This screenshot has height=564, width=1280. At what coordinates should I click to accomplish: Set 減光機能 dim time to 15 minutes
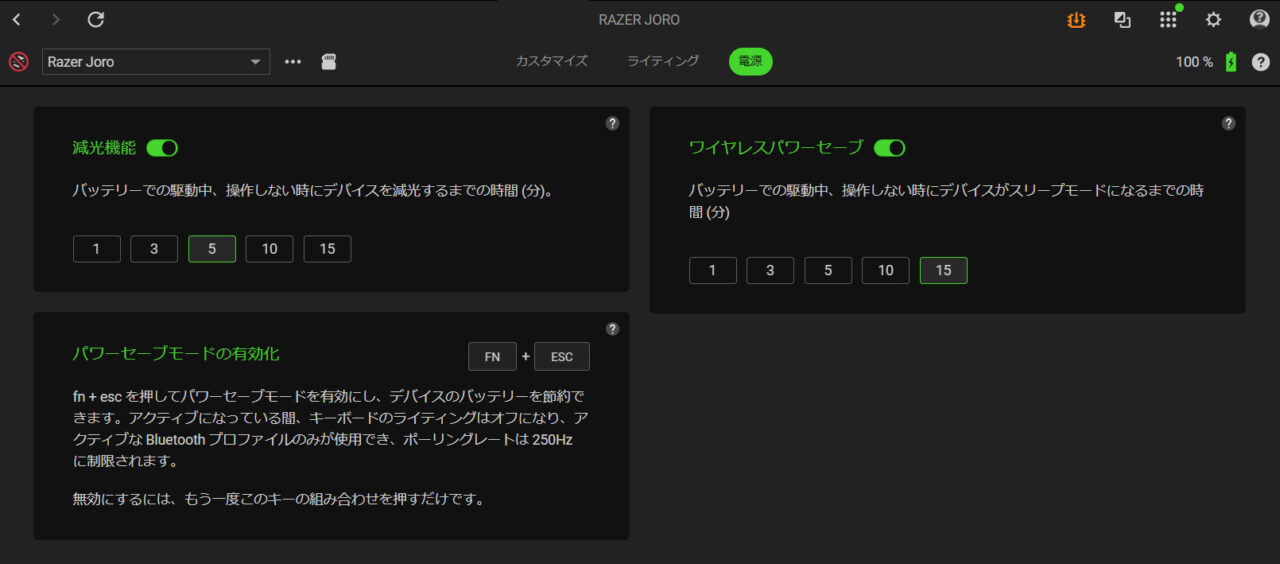point(327,249)
